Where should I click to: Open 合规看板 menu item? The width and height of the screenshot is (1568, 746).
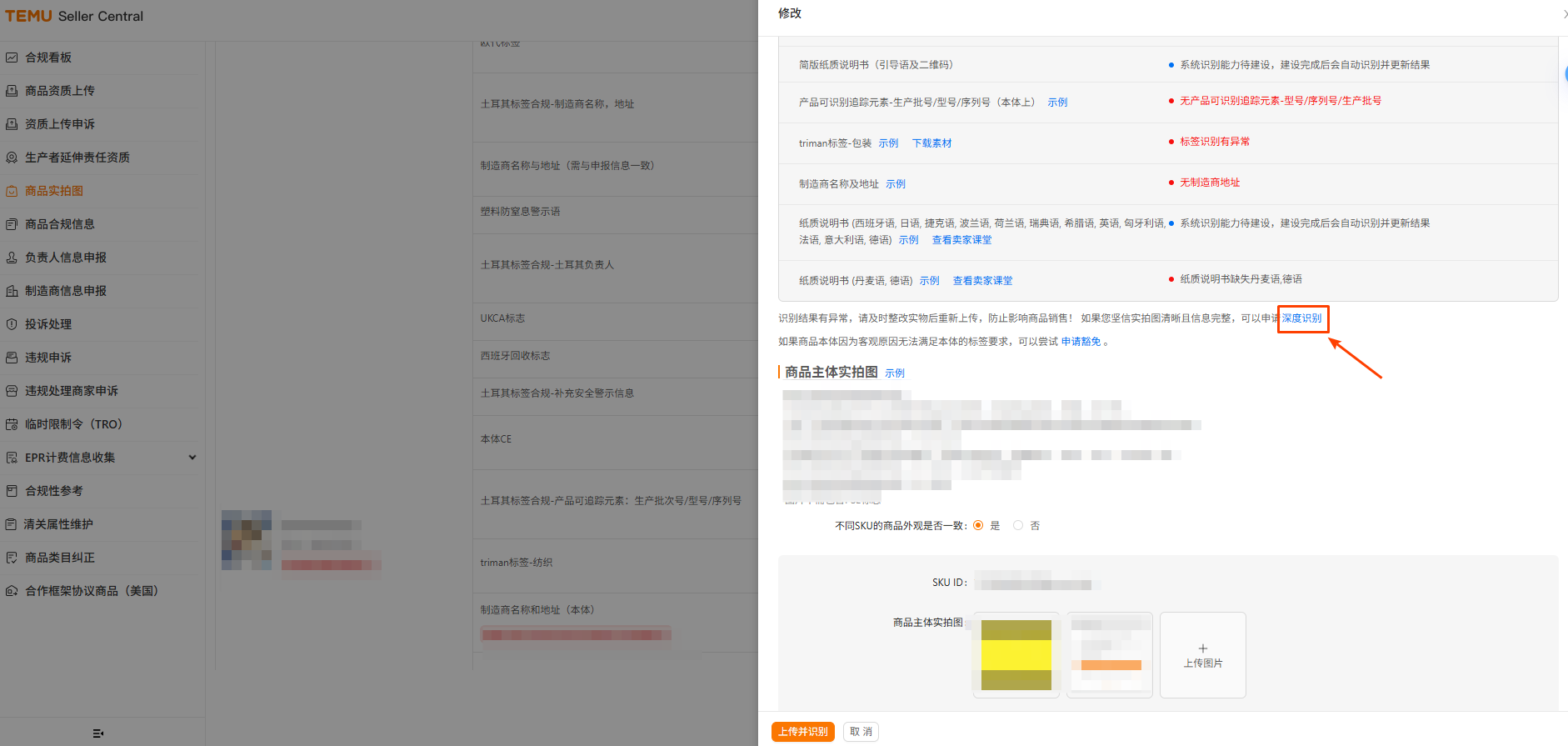pos(48,58)
